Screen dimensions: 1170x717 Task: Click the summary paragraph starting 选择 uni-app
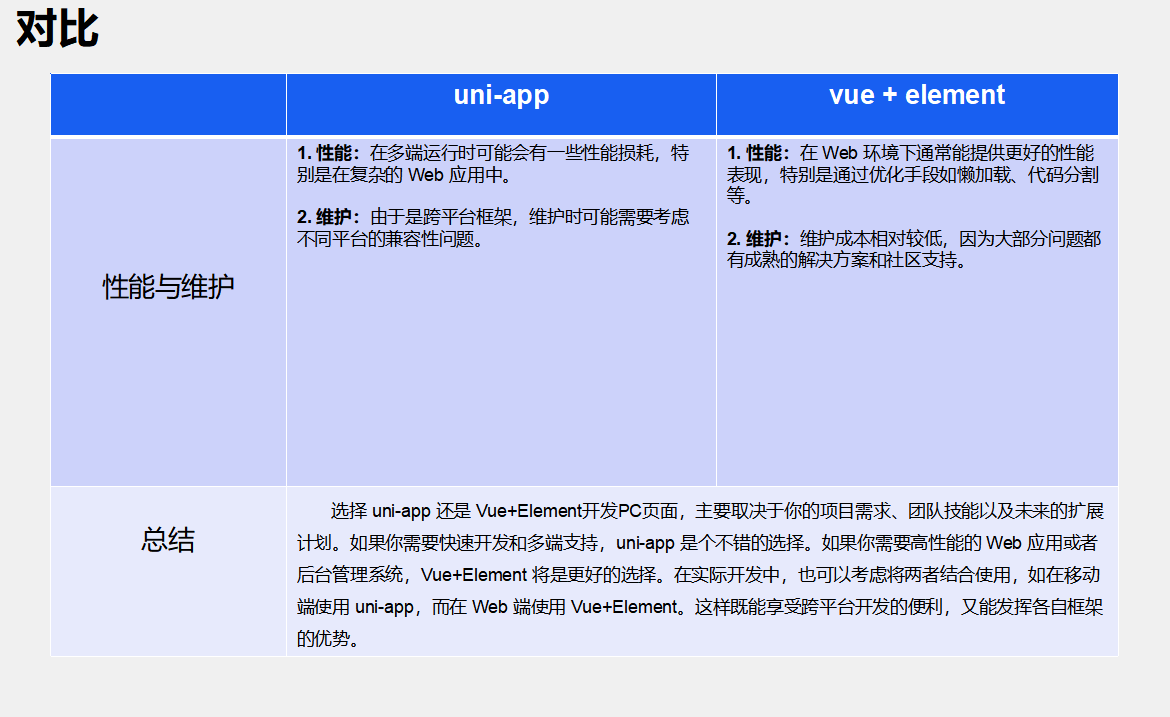tap(700, 574)
